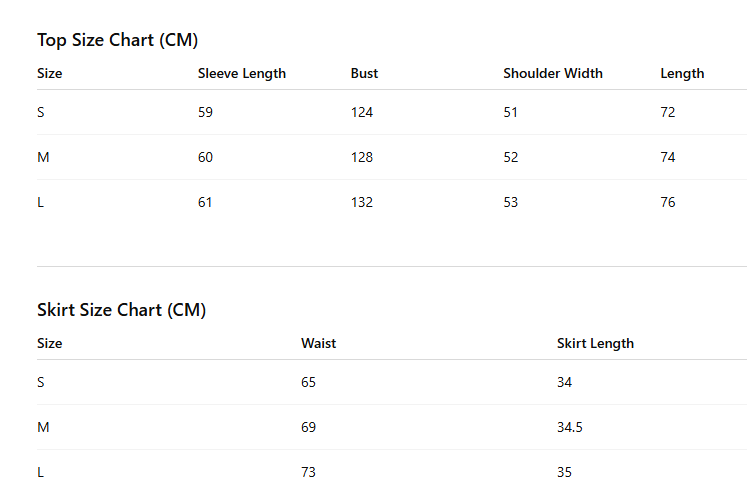Screen dimensions: 747x498
Task: Select skirt length value 35
Action: 565,472
